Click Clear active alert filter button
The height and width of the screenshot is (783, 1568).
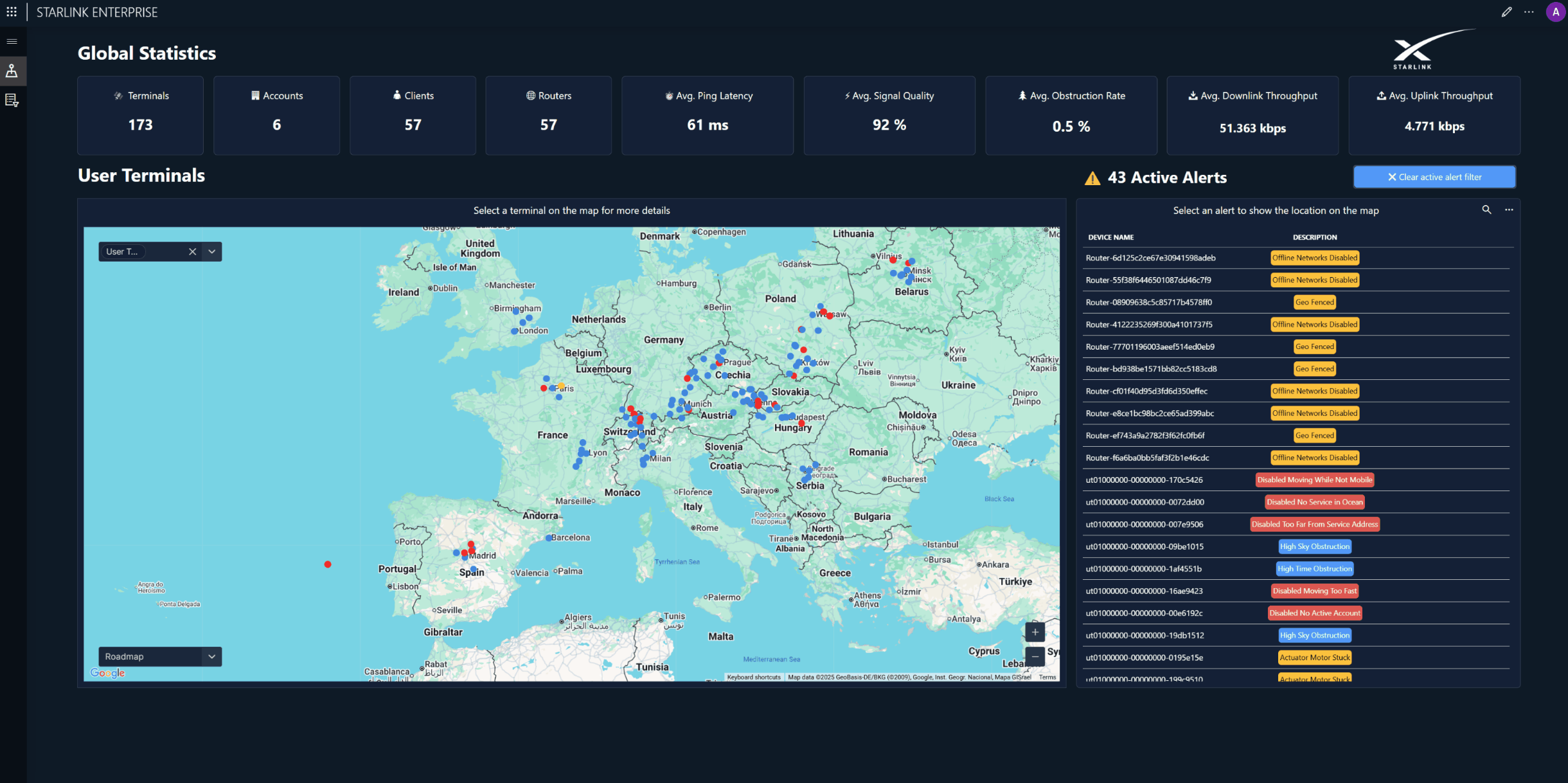click(x=1434, y=177)
